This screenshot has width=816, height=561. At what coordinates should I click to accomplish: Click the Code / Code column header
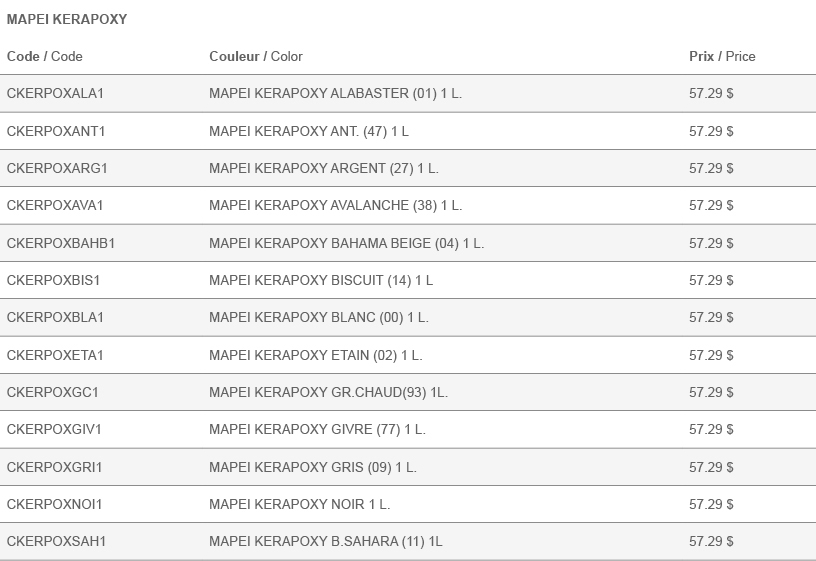[45, 56]
